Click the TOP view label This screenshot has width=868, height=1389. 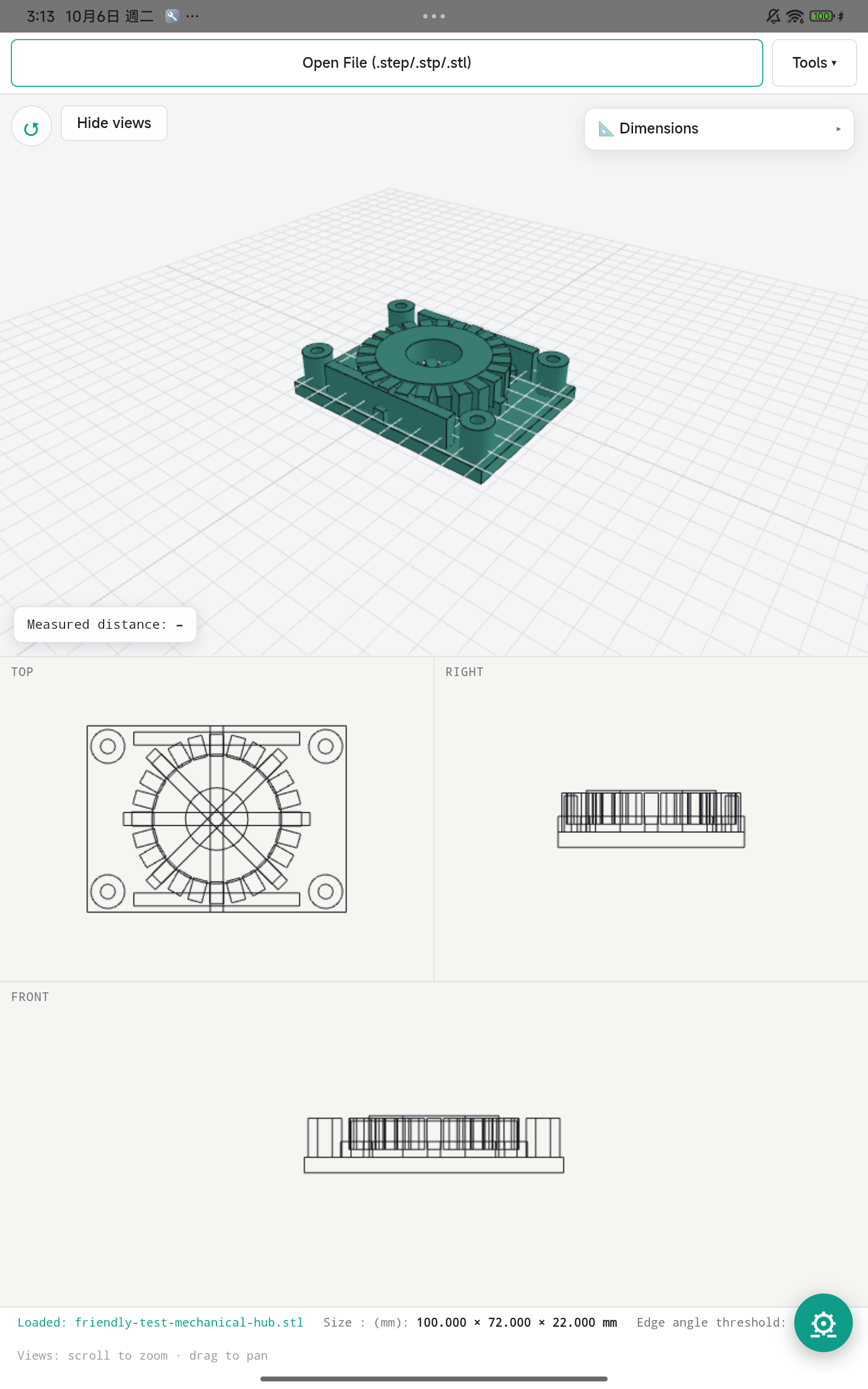(x=22, y=672)
